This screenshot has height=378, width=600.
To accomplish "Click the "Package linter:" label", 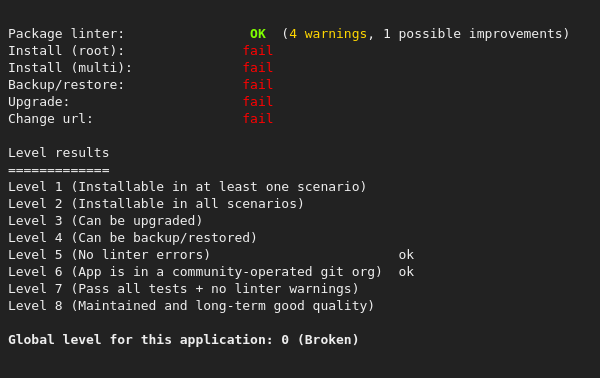I will [x=66, y=34].
